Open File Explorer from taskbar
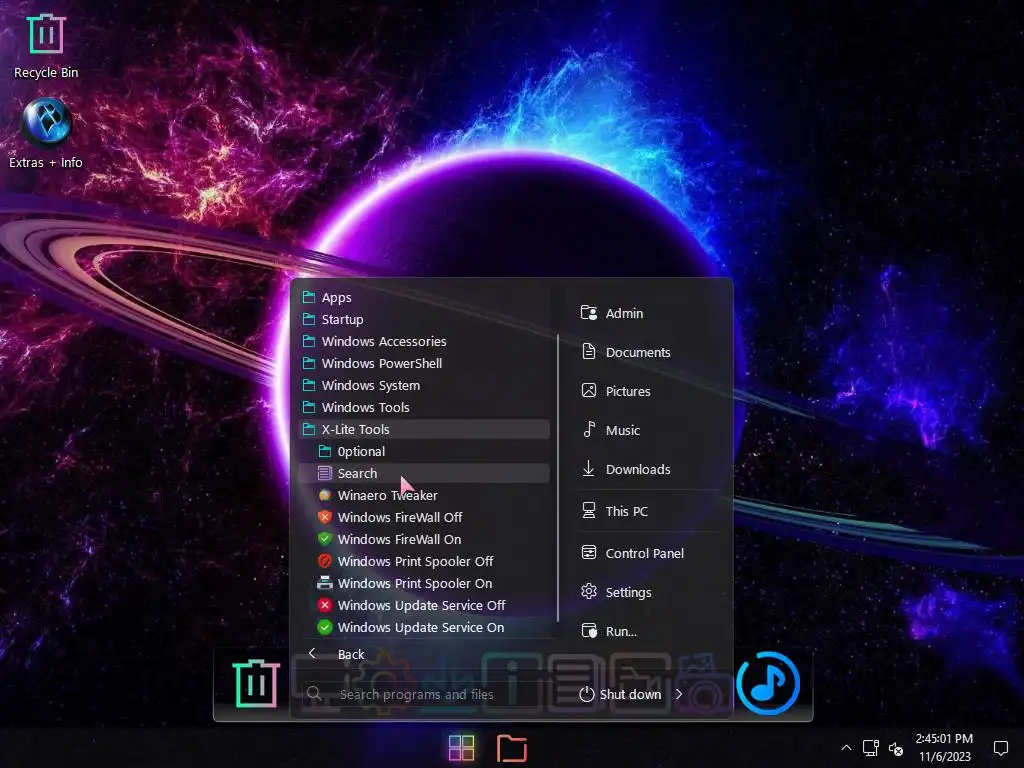Viewport: 1024px width, 768px height. (512, 748)
